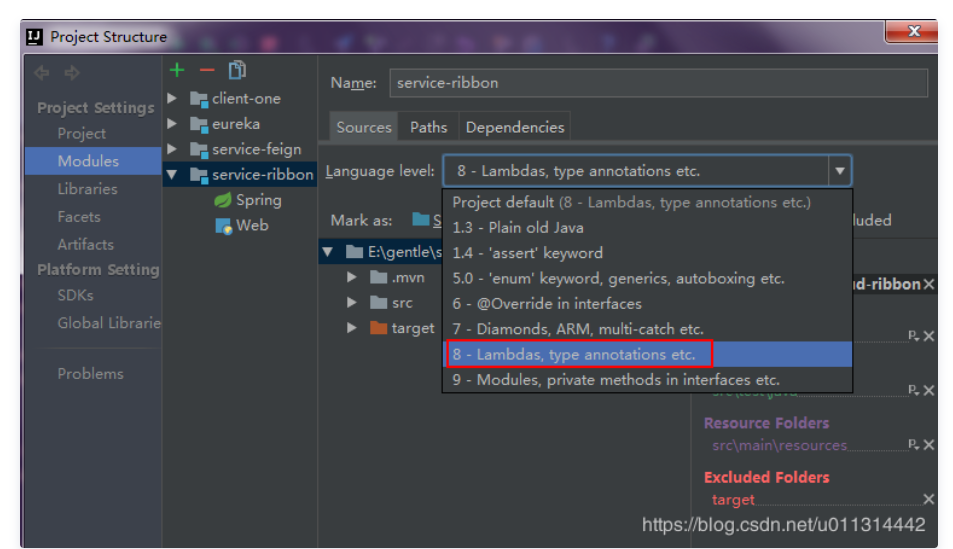Click the IntelliJ logo in title bar
Screen dimensions: 953x549
[x=34, y=36]
